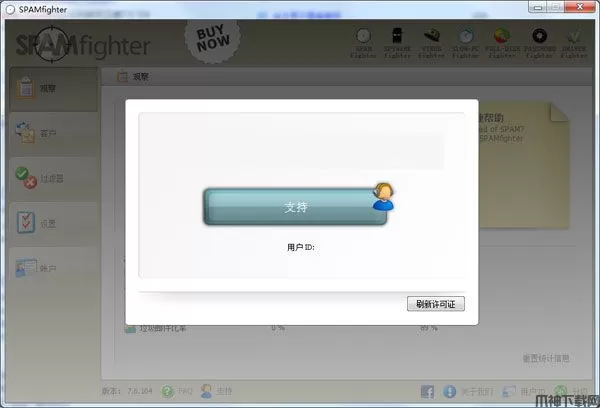
Task: Select the 客户 clients sidebar tab
Action: 54,134
